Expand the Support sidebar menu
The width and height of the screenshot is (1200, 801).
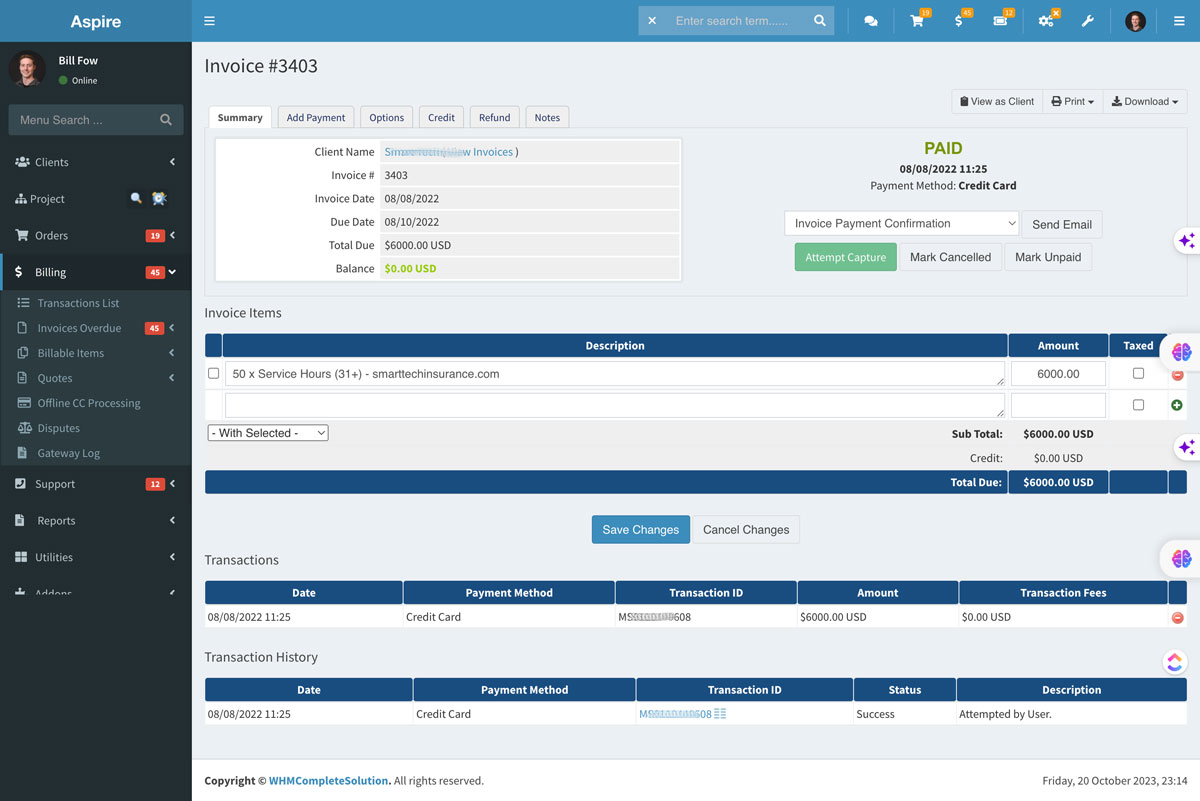click(95, 484)
